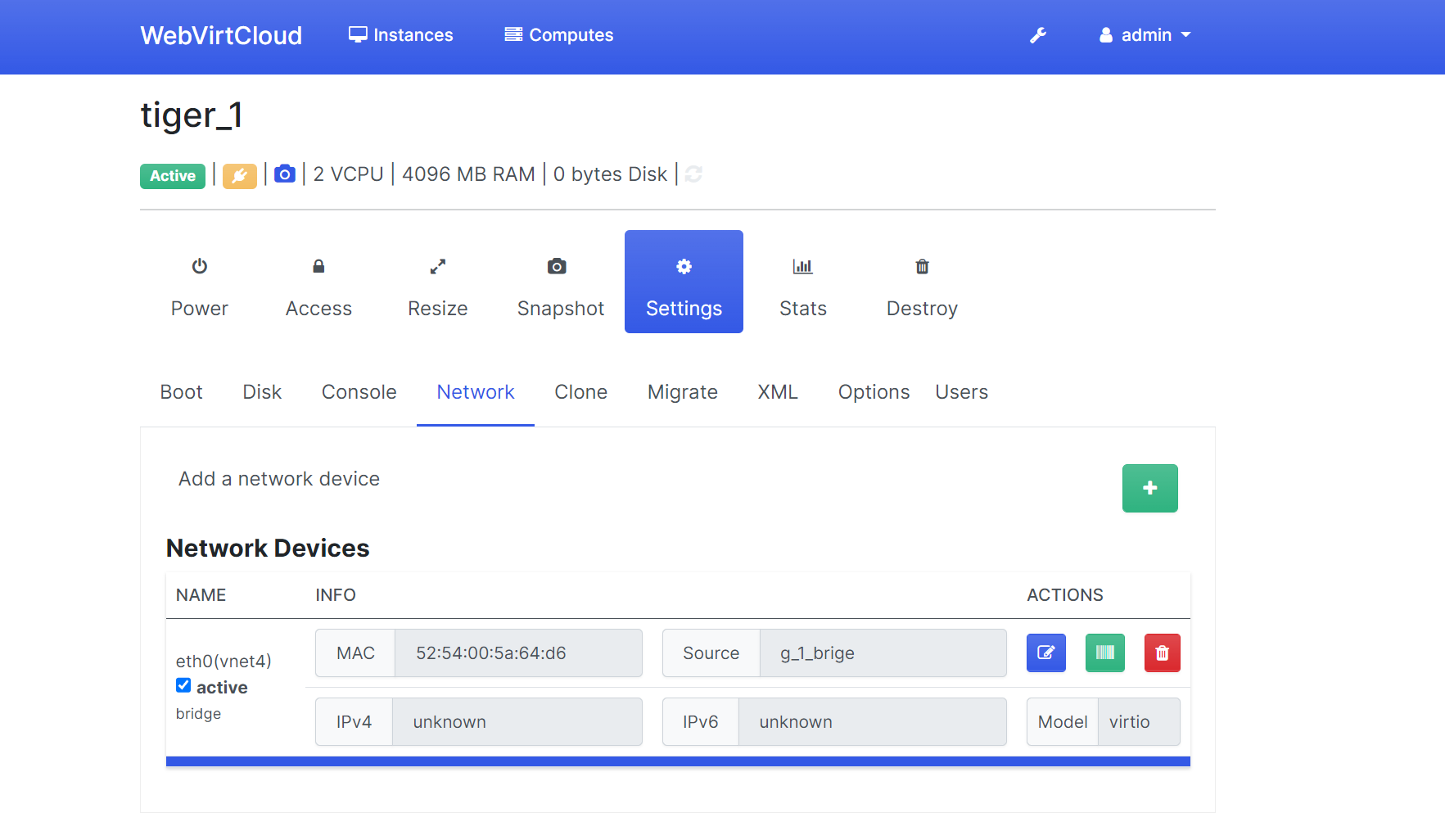This screenshot has height=840, width=1445.
Task: Switch to the Boot tab
Action: coord(181,392)
